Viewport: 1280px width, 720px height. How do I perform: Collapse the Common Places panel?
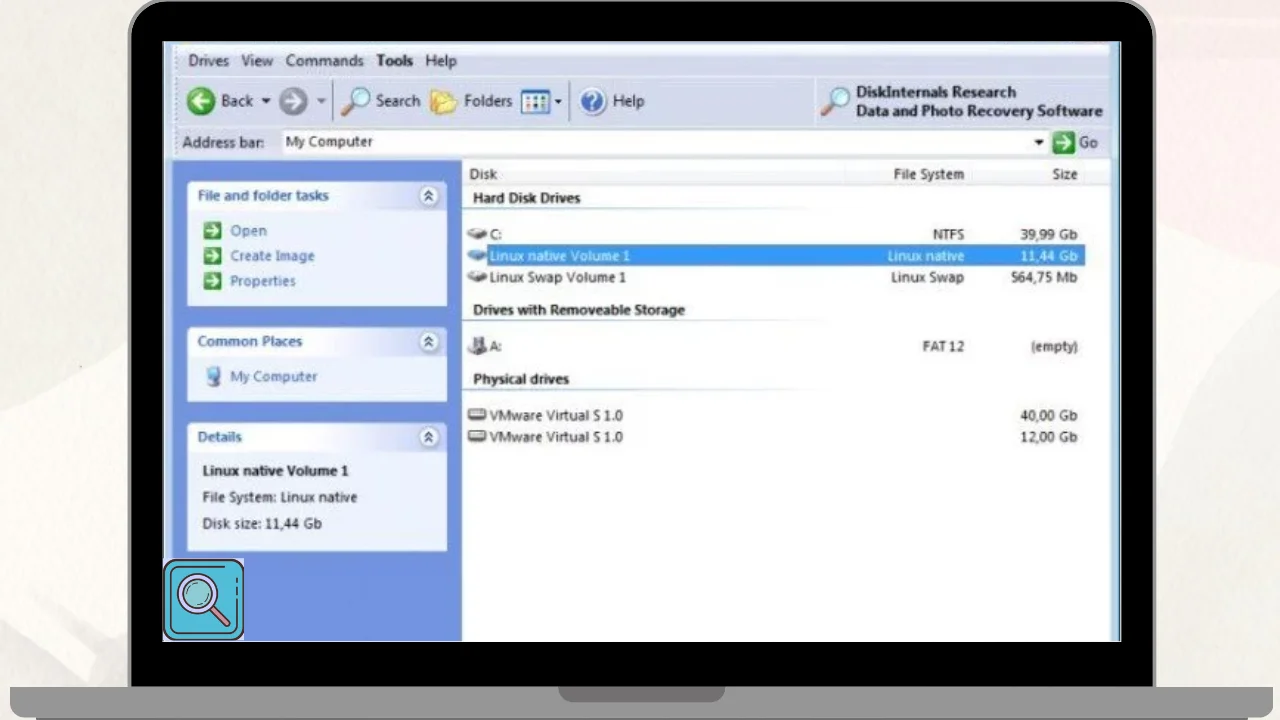(x=428, y=342)
